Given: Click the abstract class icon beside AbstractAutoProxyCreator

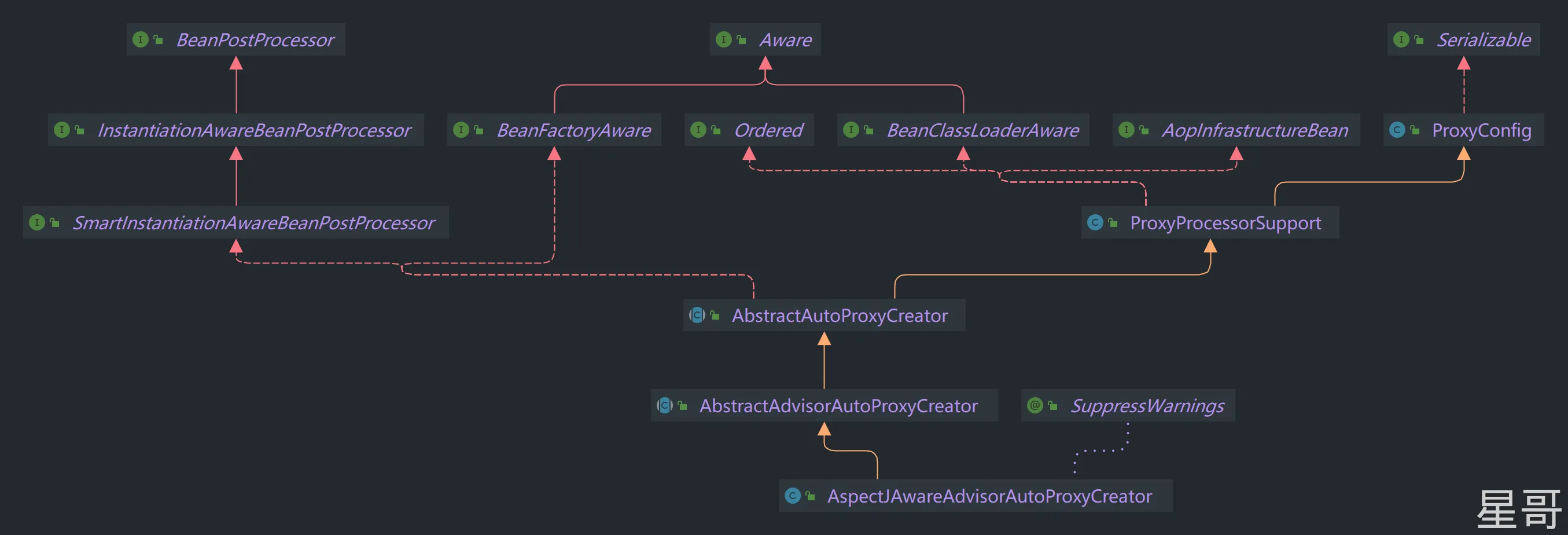Looking at the screenshot, I should point(697,315).
